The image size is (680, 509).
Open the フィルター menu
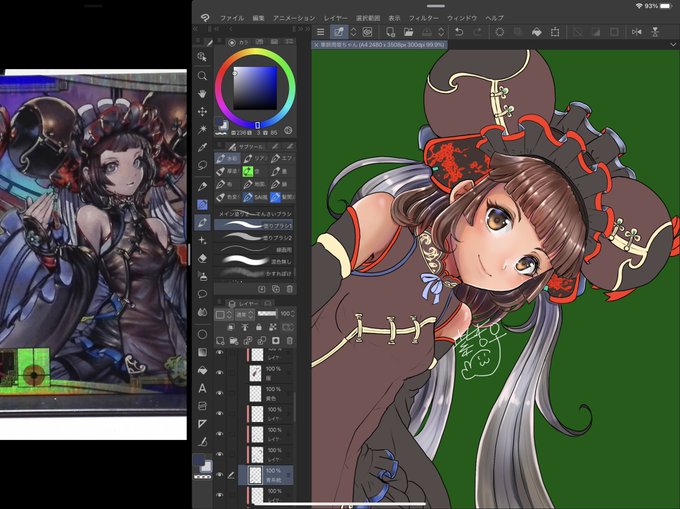[424, 18]
